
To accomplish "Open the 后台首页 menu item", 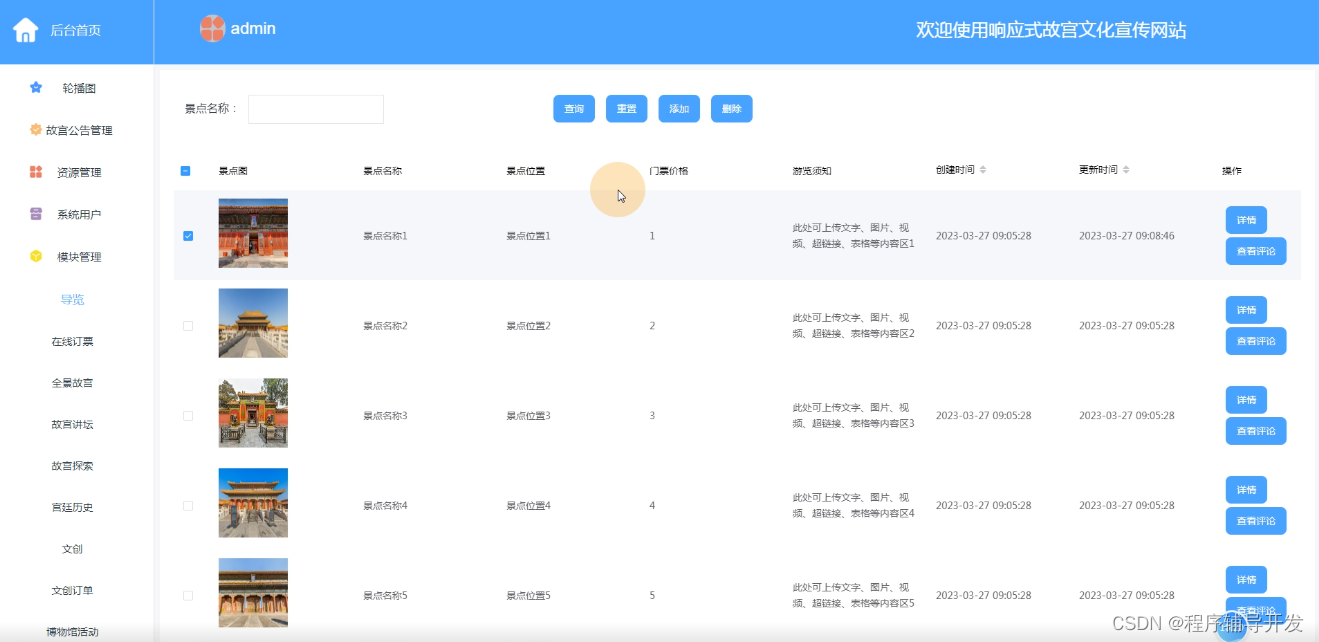I will [76, 31].
